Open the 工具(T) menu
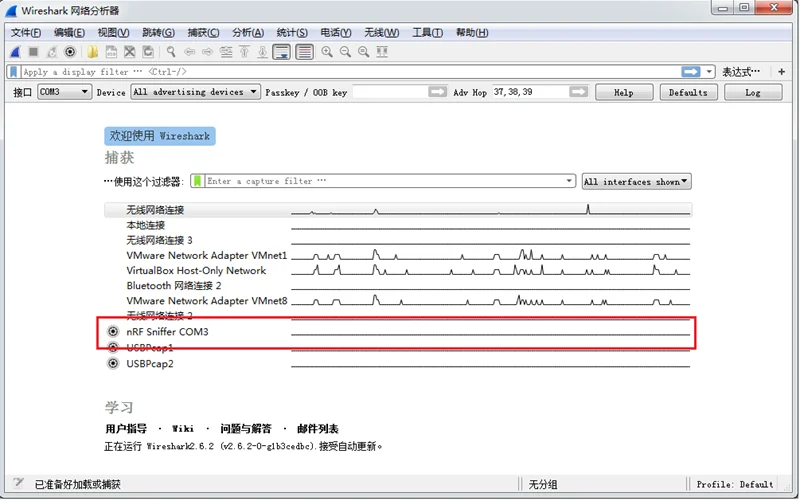 (428, 33)
